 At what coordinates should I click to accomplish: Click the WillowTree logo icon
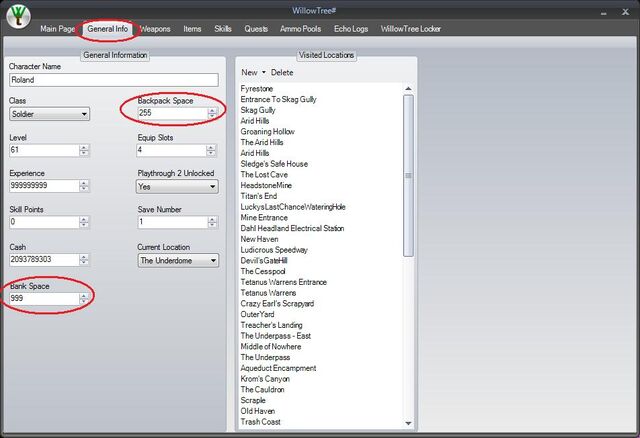click(x=18, y=16)
